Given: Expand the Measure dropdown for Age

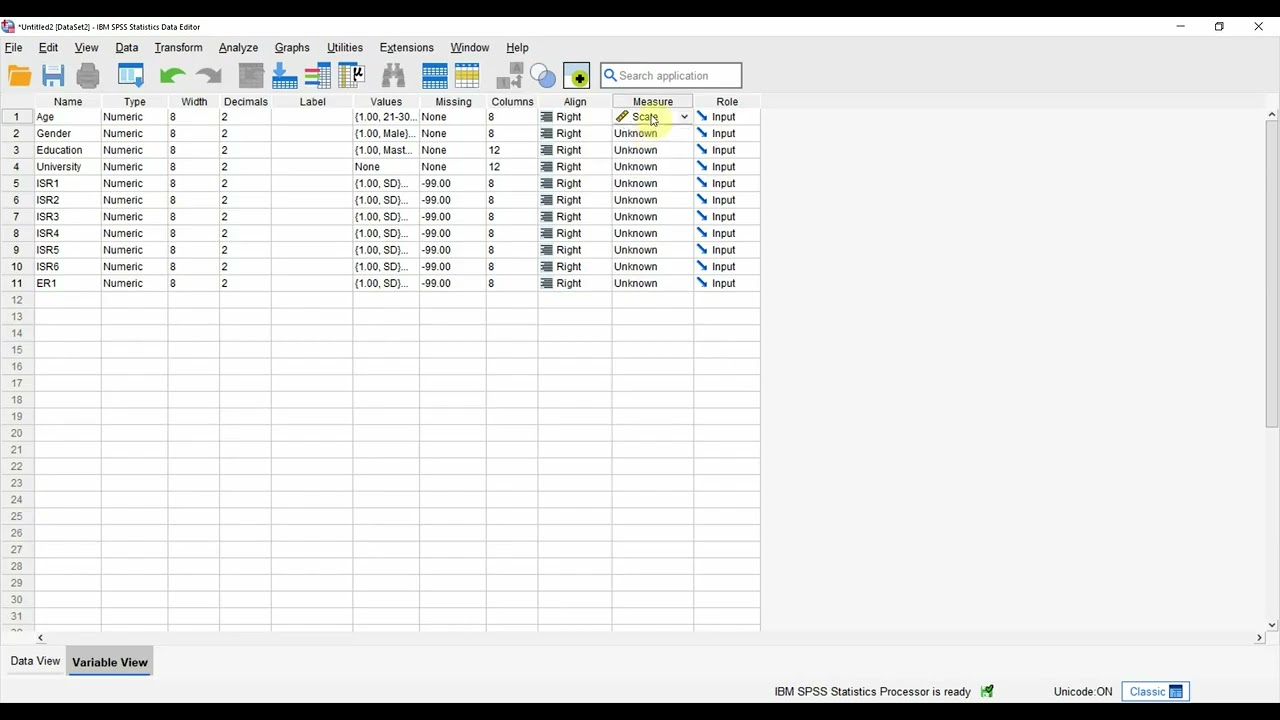Looking at the screenshot, I should tap(684, 117).
